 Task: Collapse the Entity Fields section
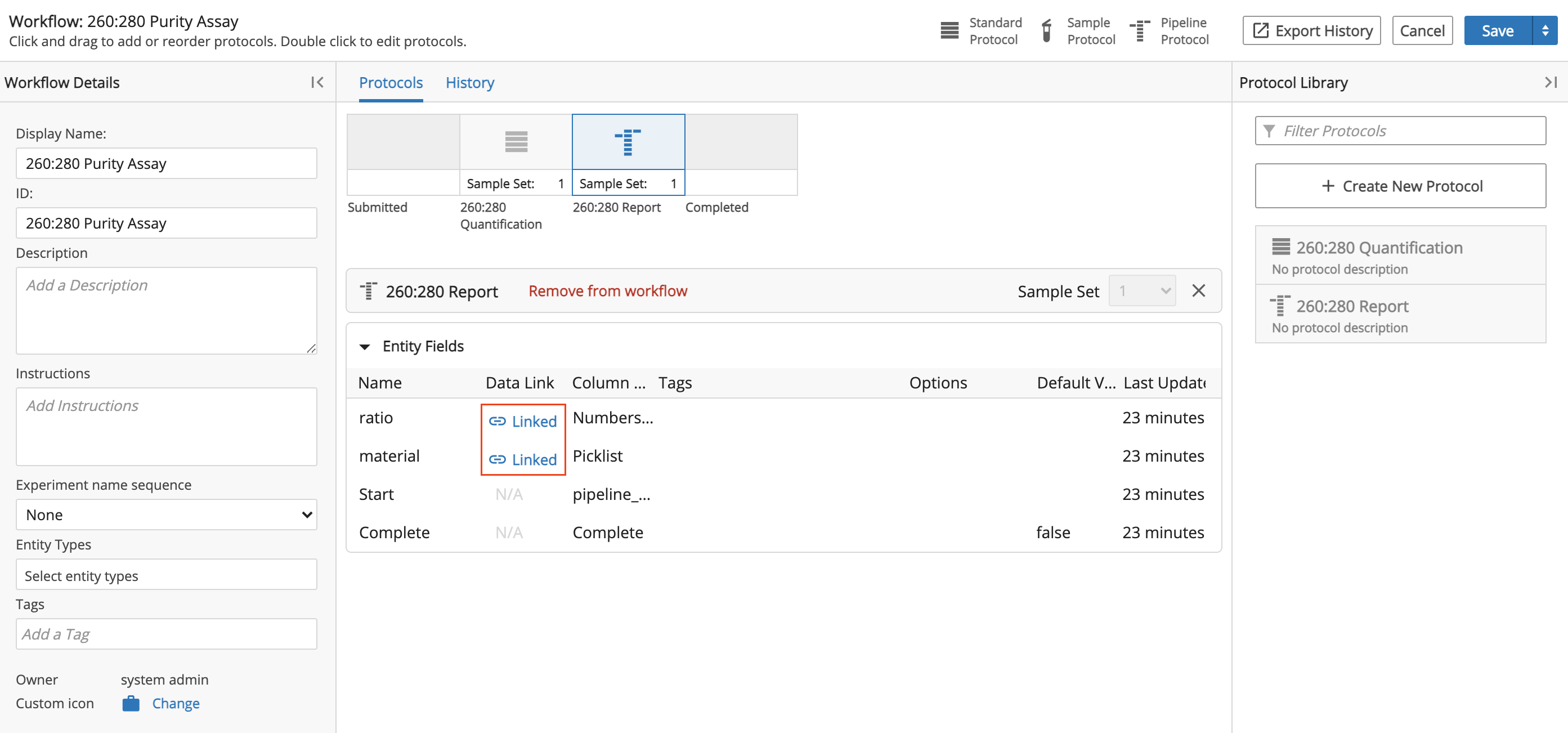[x=365, y=346]
